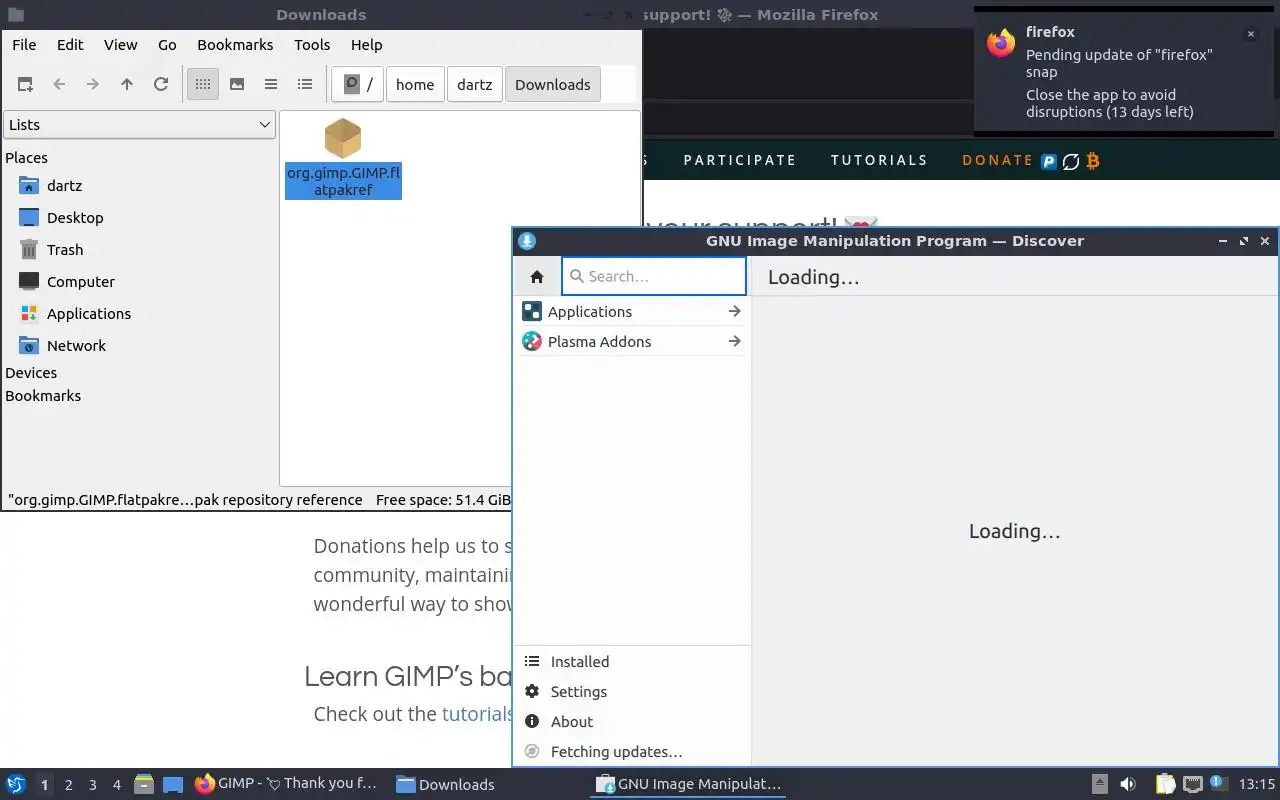The image size is (1280, 800).
Task: Open the 'tutorials' link on GIMP page
Action: point(477,714)
